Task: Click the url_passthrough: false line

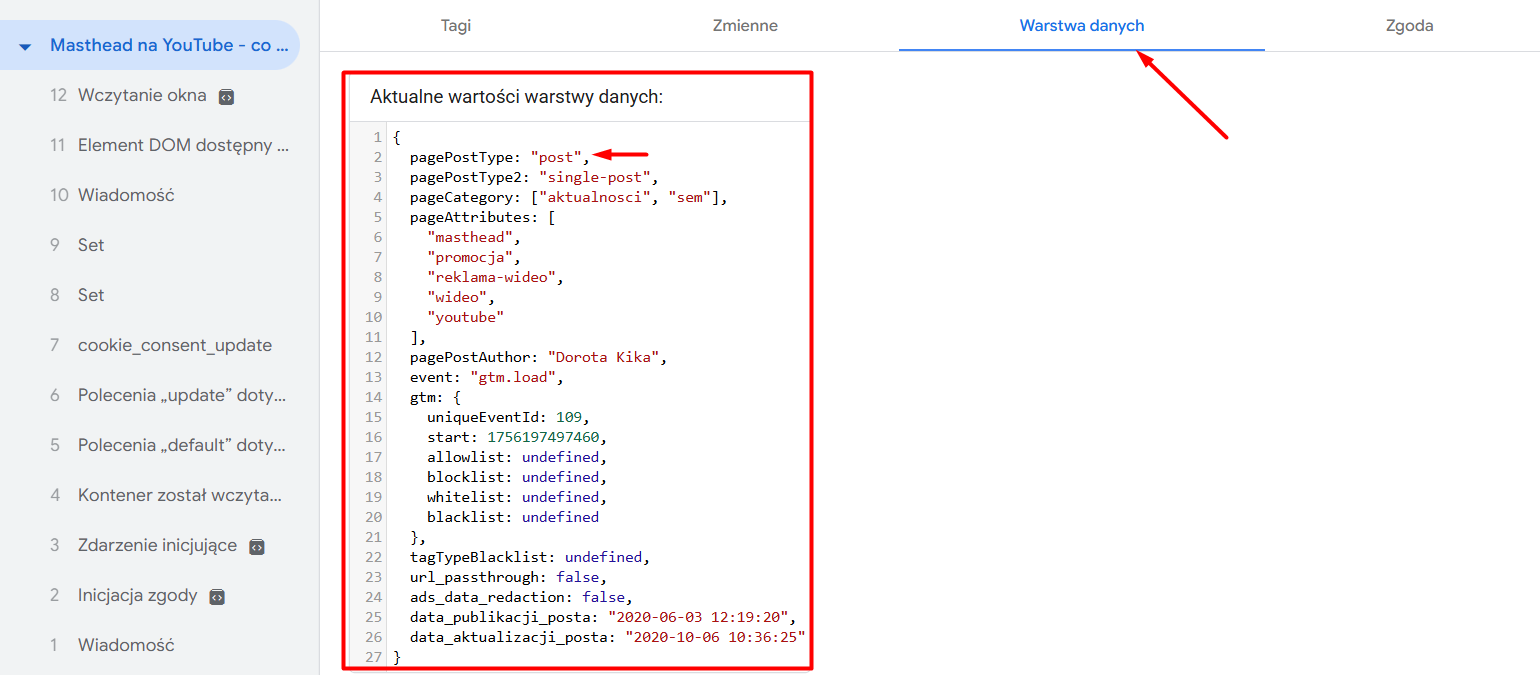Action: (508, 577)
